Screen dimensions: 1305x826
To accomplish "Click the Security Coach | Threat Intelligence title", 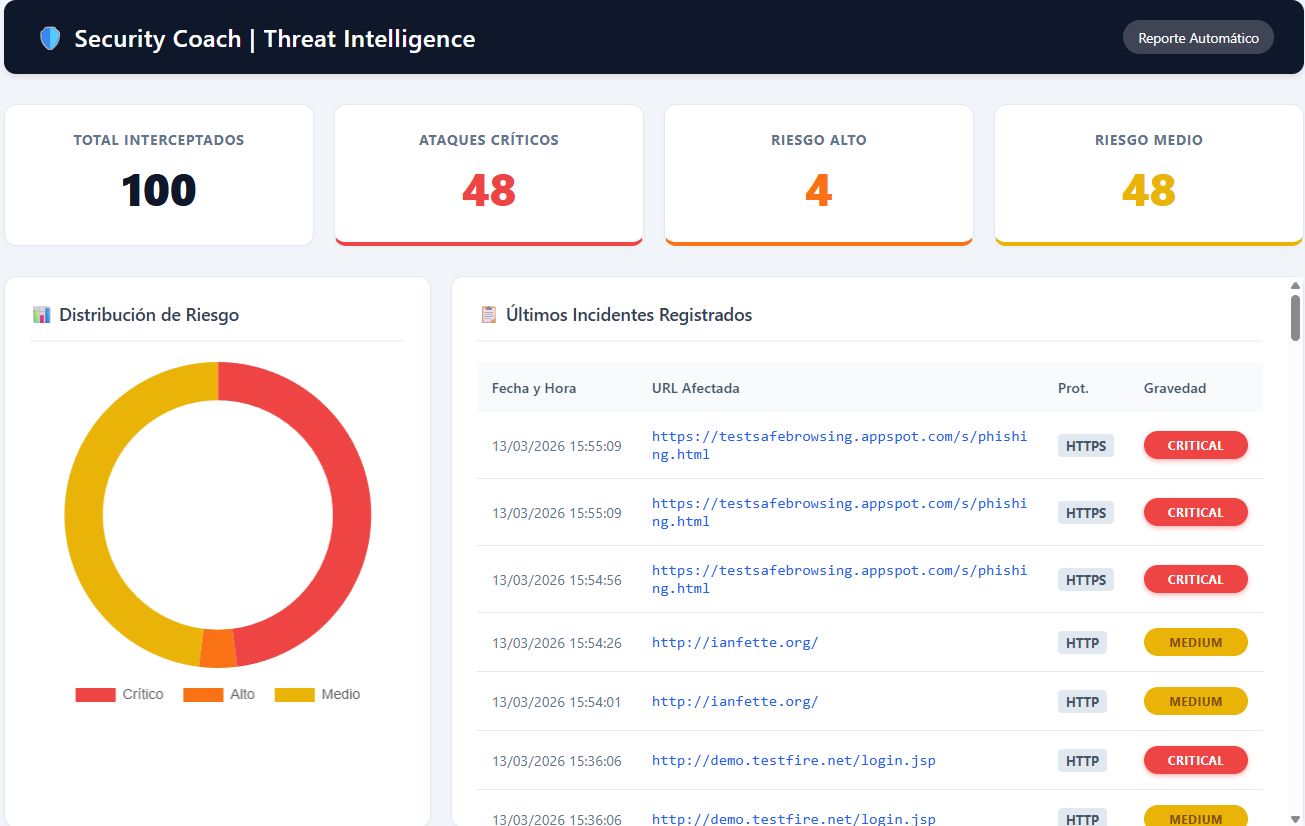I will click(275, 39).
